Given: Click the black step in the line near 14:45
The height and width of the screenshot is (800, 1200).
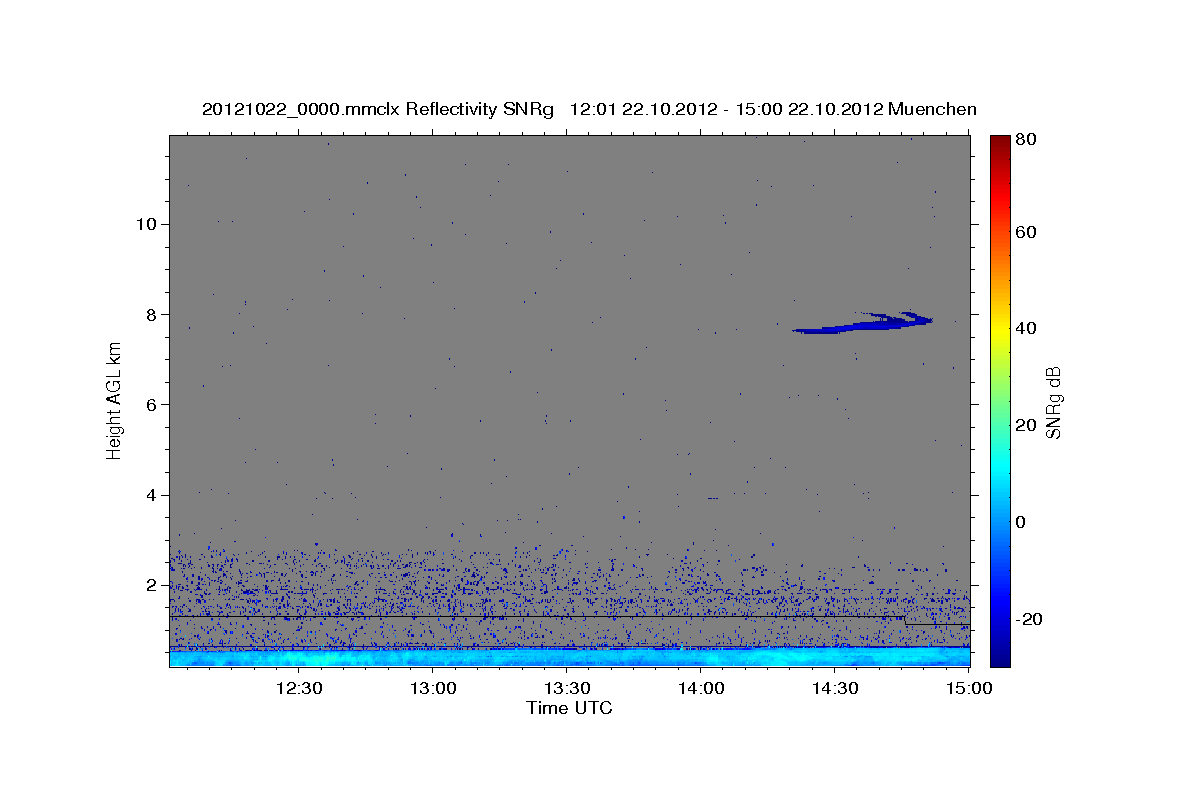Looking at the screenshot, I should pos(905,621).
